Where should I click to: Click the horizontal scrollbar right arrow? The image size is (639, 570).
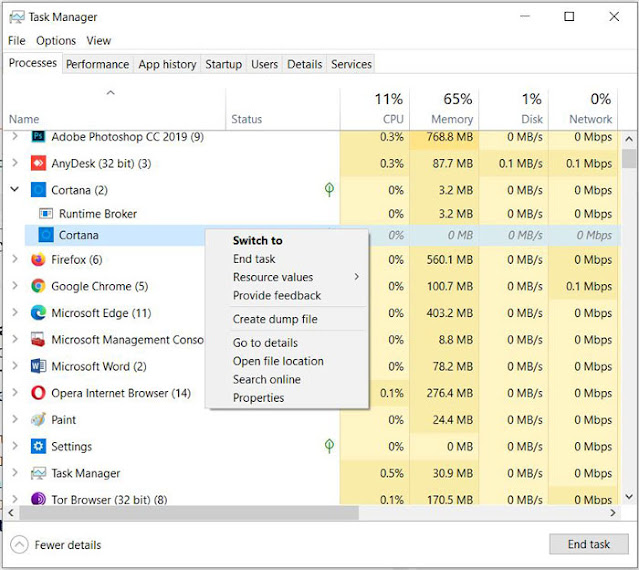pyautogui.click(x=613, y=513)
